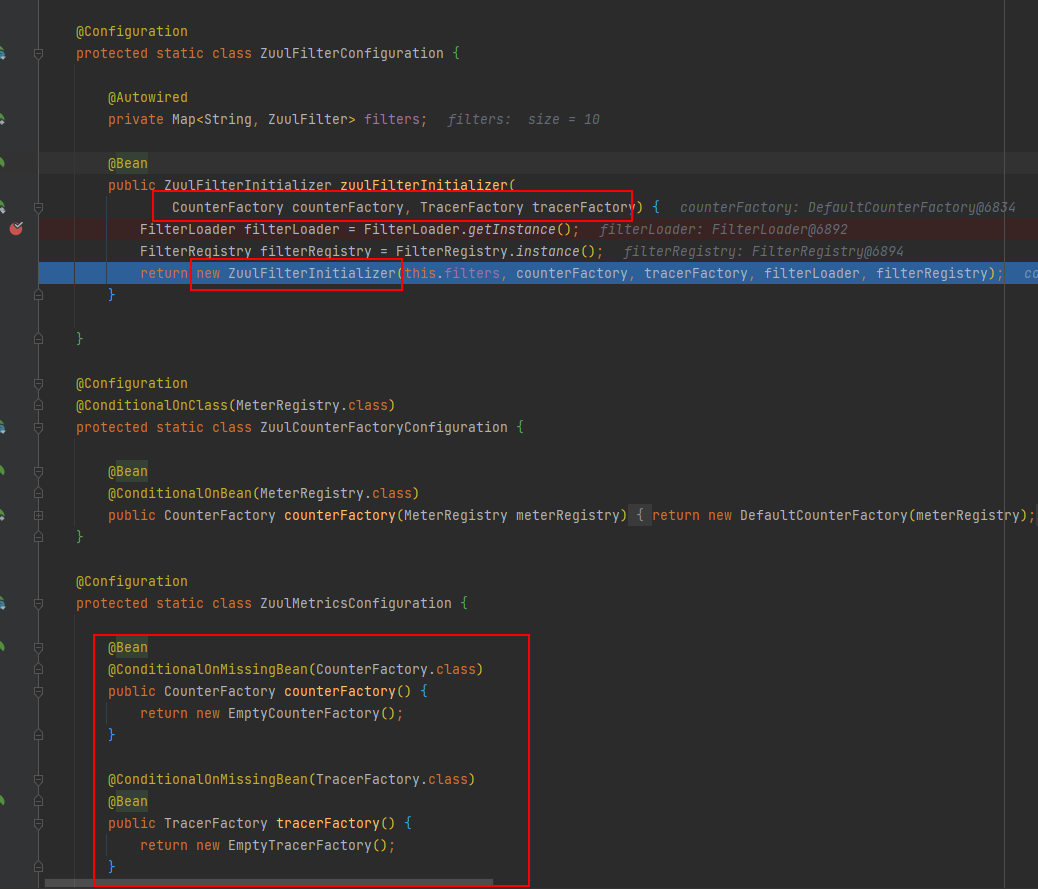Click autowired-dependency gutter icon beside filters field
Viewport: 1038px width, 889px height.
[x=2, y=119]
